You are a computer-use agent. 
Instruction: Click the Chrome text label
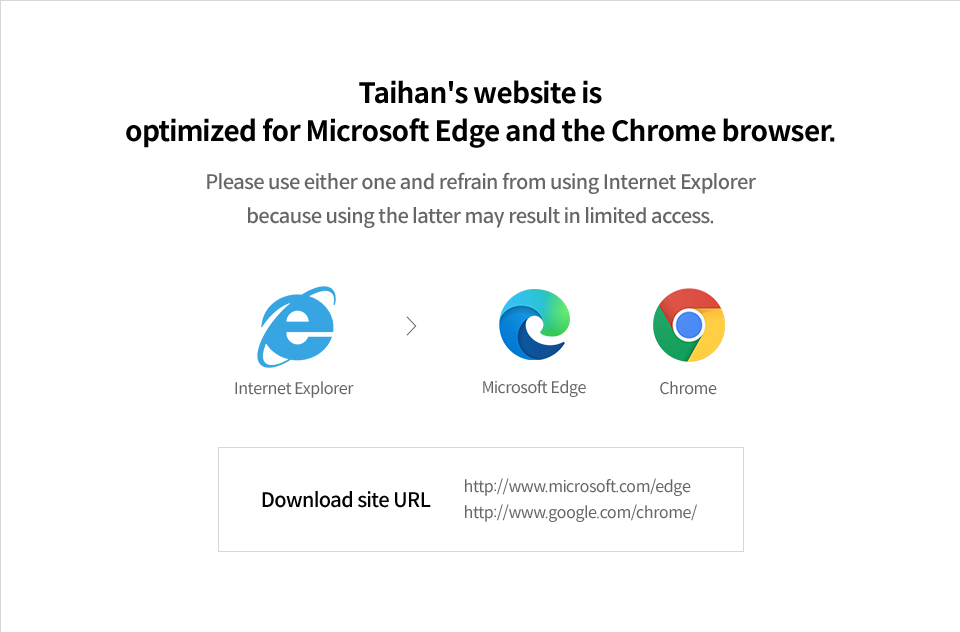[x=688, y=388]
